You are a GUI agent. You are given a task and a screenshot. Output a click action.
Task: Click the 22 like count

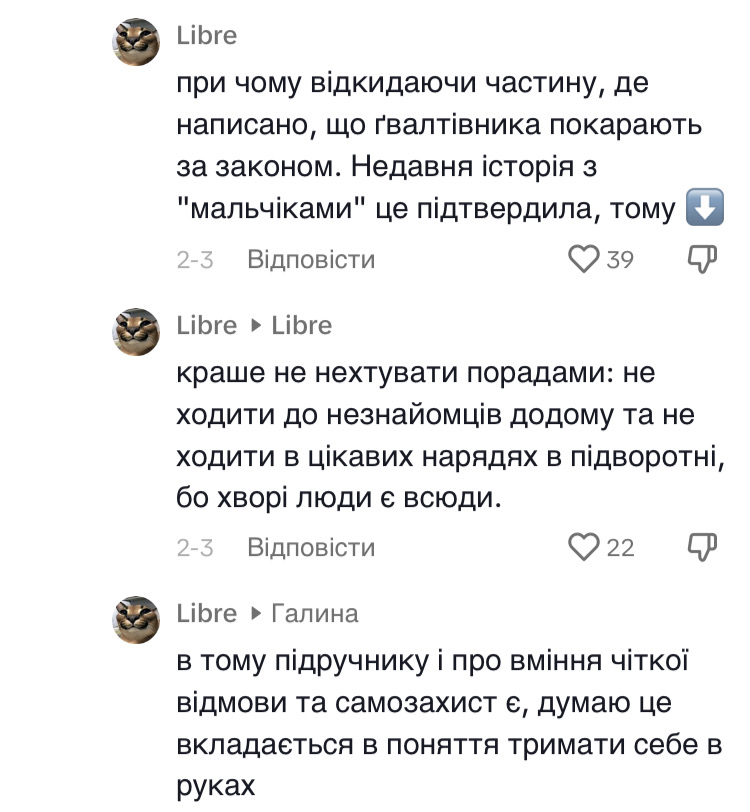[x=620, y=548]
